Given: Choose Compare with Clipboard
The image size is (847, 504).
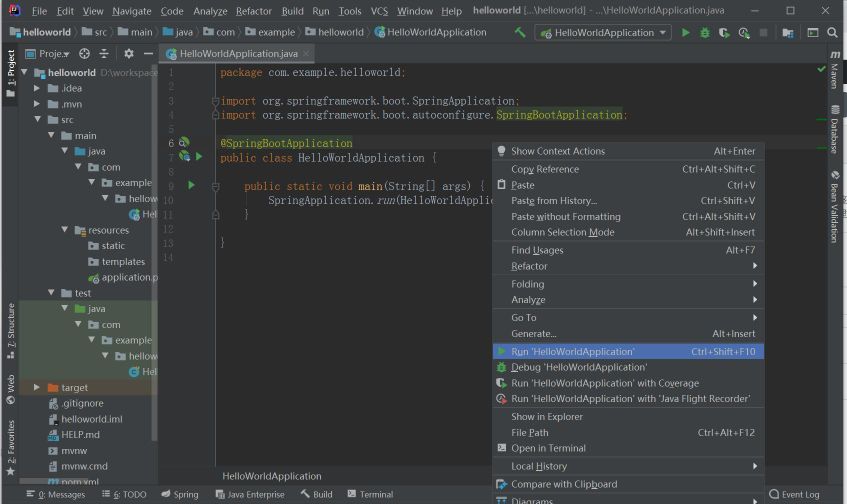Looking at the screenshot, I should click(x=628, y=484).
